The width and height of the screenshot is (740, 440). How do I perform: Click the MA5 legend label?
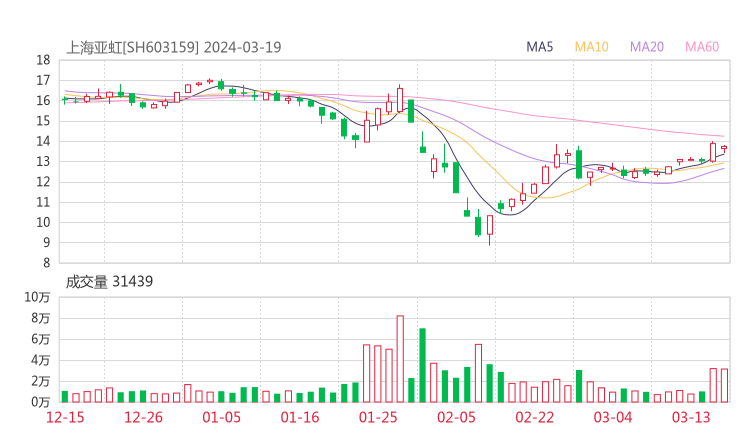[x=539, y=47]
